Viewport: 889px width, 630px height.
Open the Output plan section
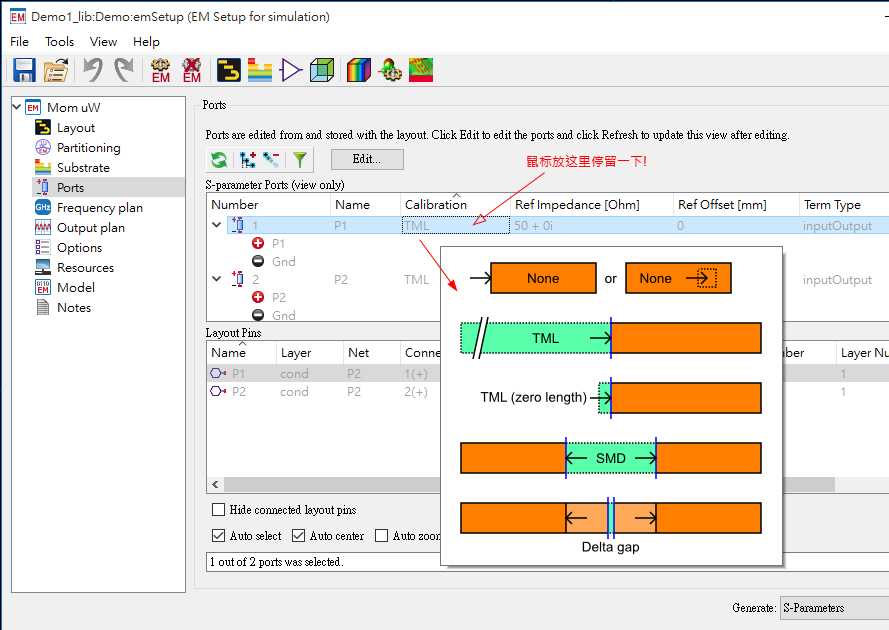91,227
